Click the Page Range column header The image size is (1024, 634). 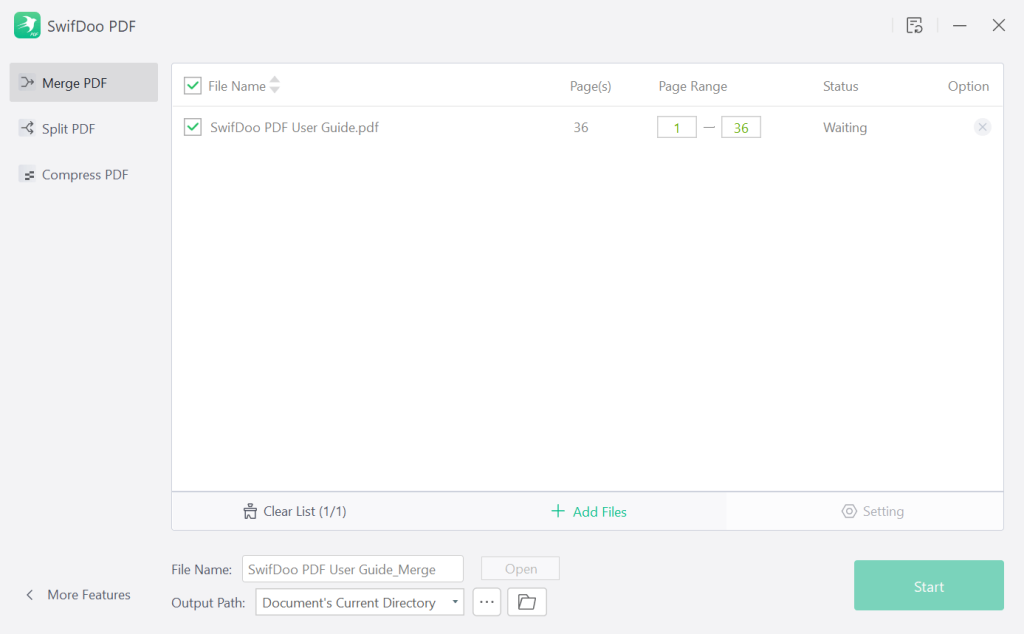click(x=692, y=86)
